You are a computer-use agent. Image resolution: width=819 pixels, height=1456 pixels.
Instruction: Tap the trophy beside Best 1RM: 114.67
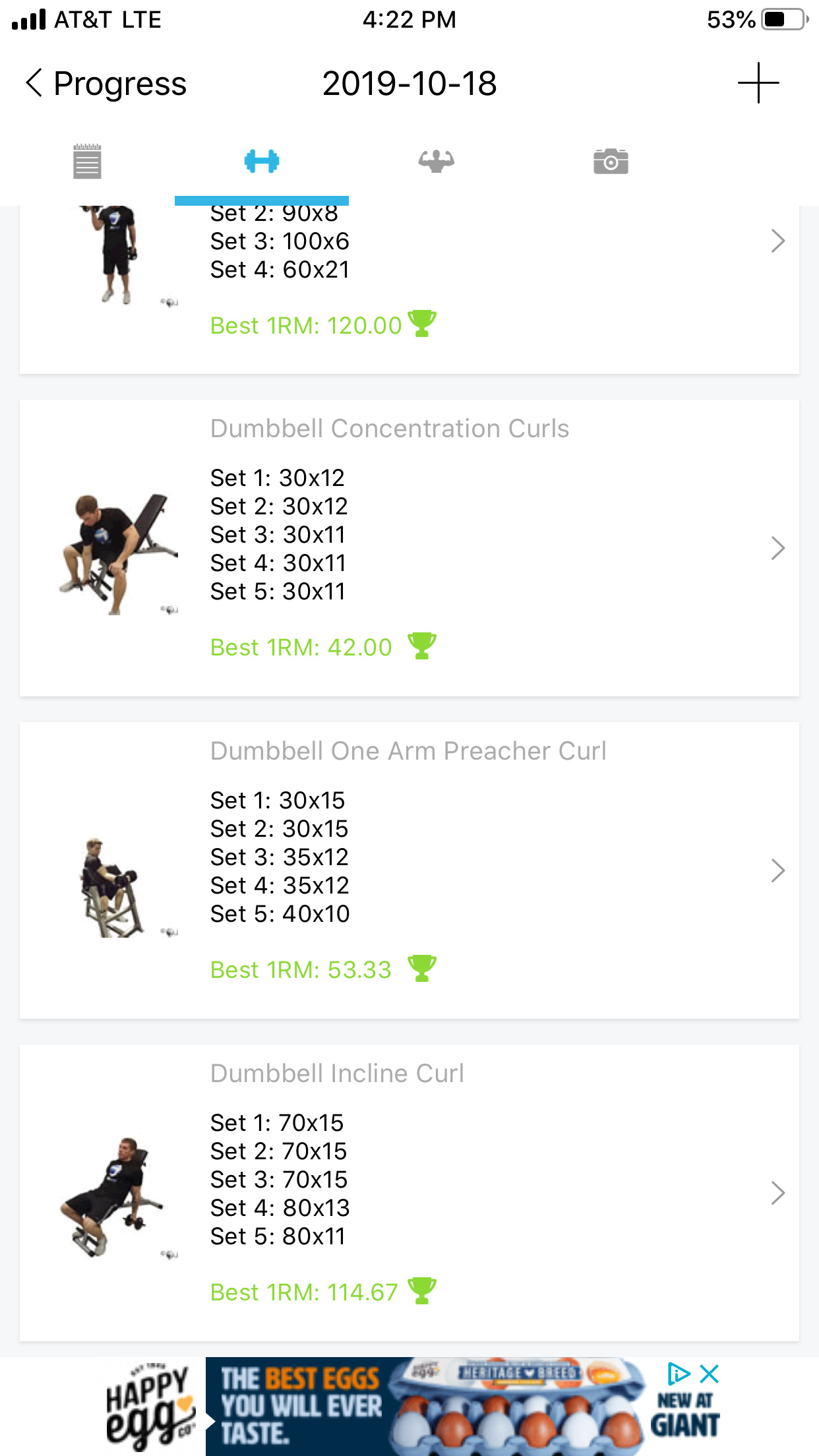point(422,1290)
